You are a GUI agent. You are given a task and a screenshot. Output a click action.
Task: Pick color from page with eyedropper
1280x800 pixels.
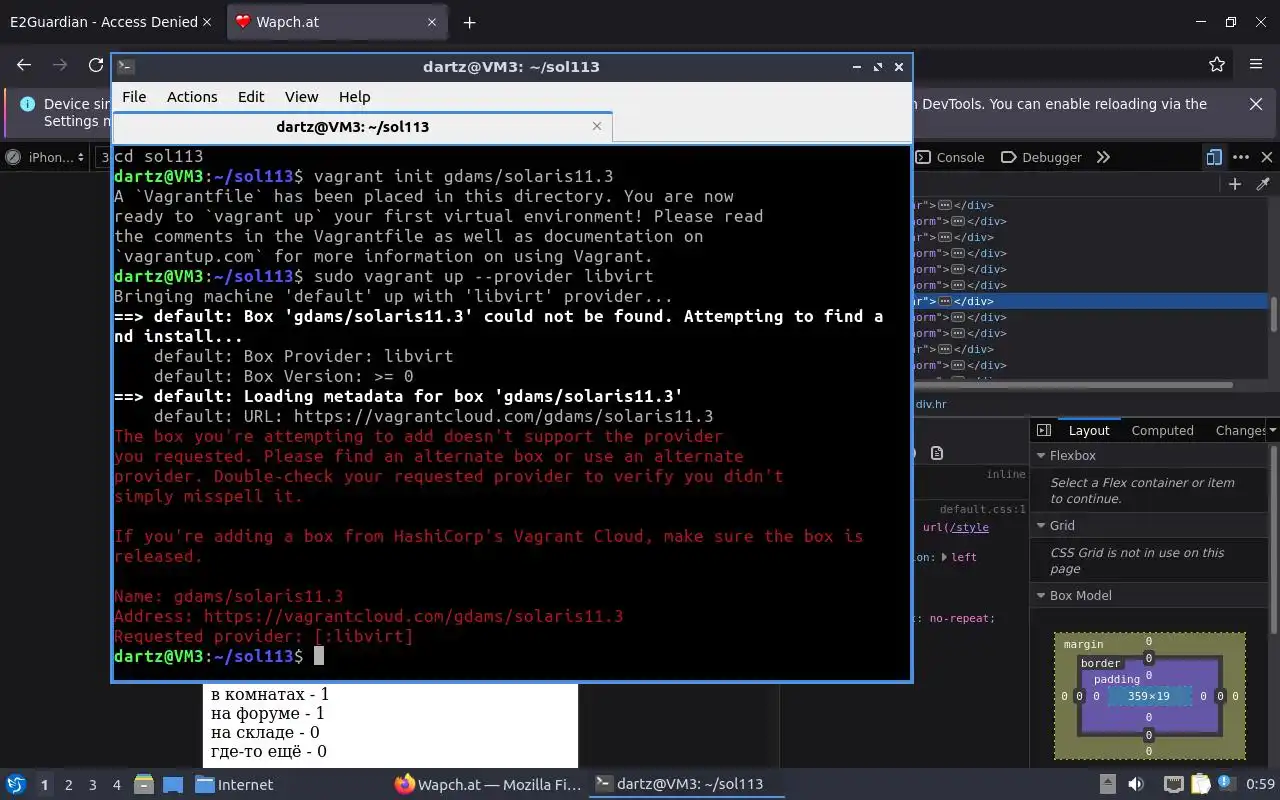(1263, 184)
